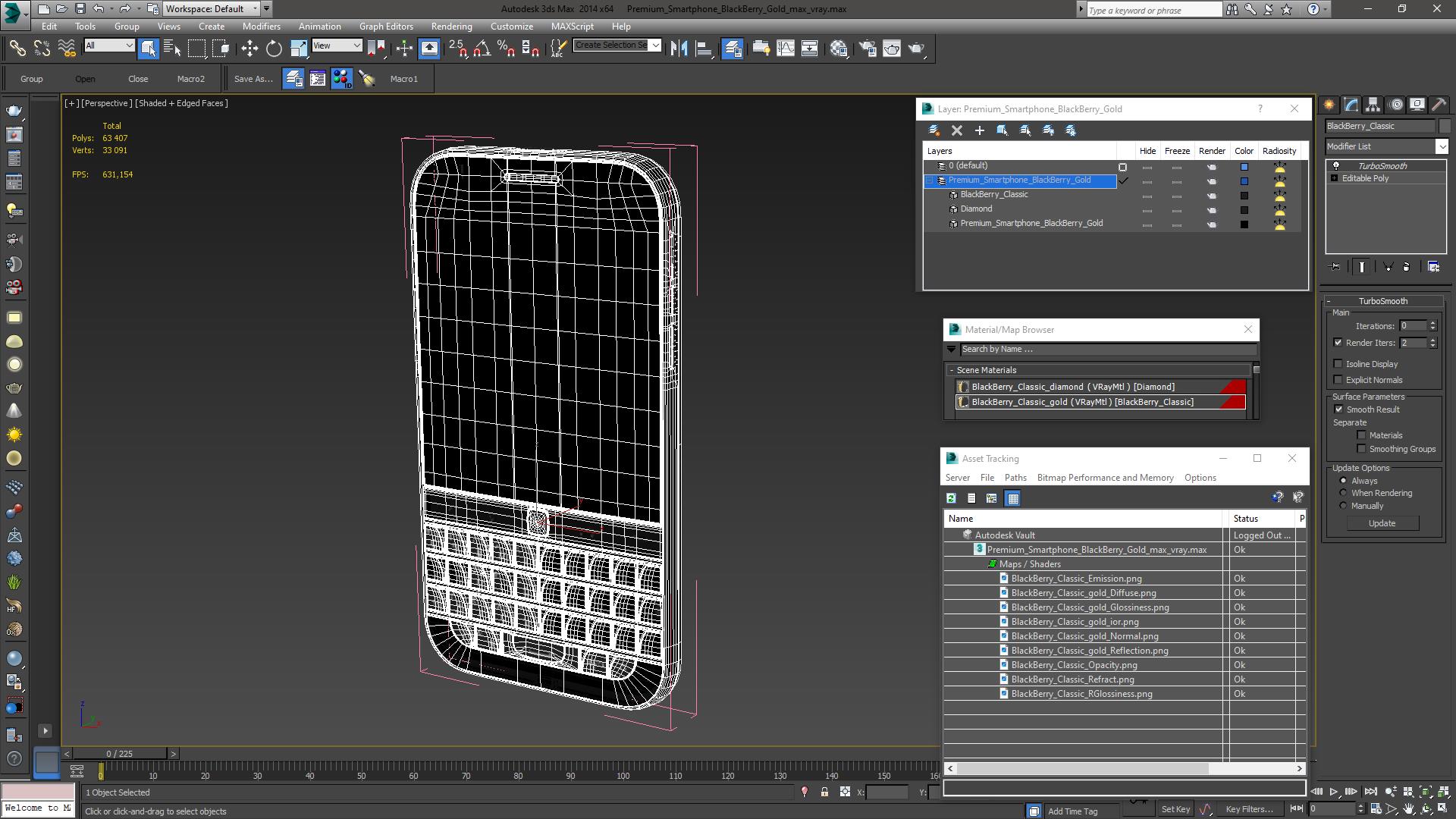Click the Group macro button
The width and height of the screenshot is (1456, 819).
pyautogui.click(x=32, y=79)
